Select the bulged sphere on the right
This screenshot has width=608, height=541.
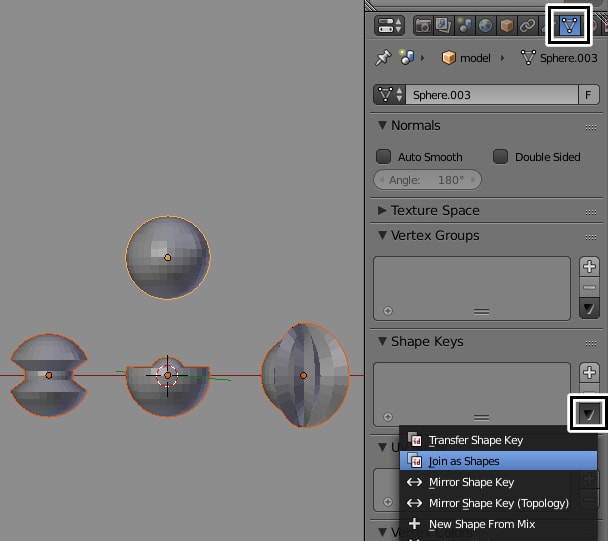[305, 375]
